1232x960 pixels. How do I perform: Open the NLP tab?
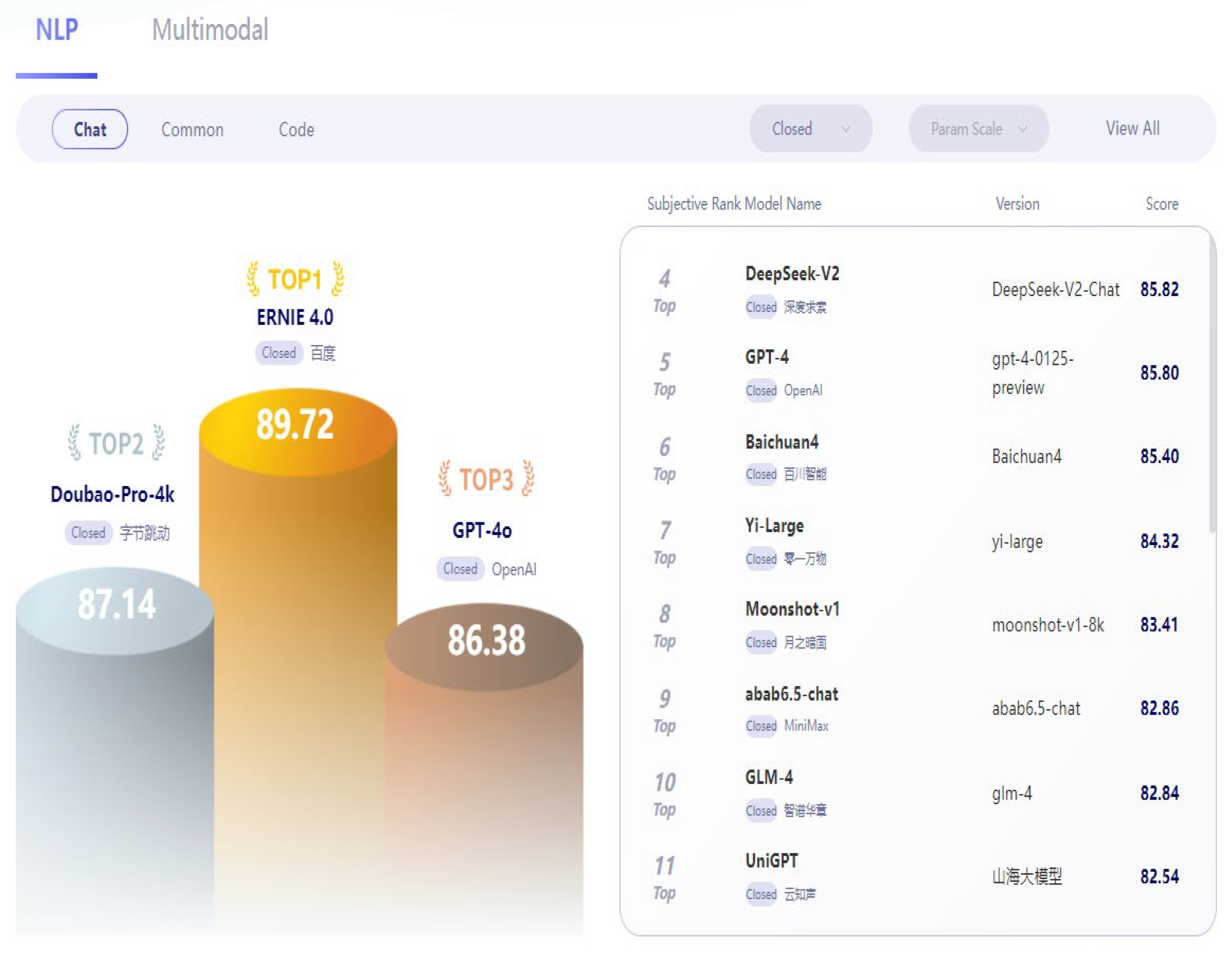pyautogui.click(x=56, y=29)
